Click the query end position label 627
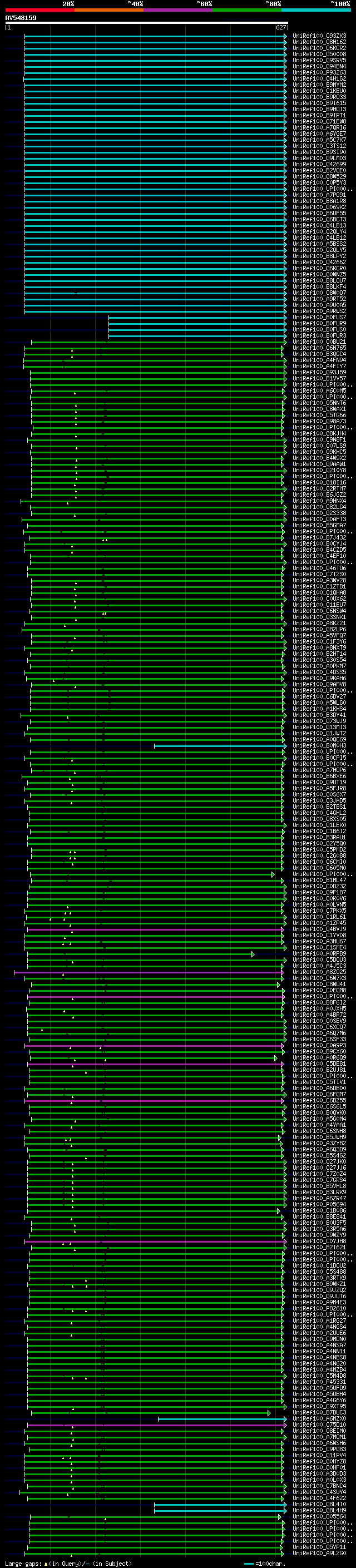Image resolution: width=356 pixels, height=1568 pixels. (x=281, y=27)
